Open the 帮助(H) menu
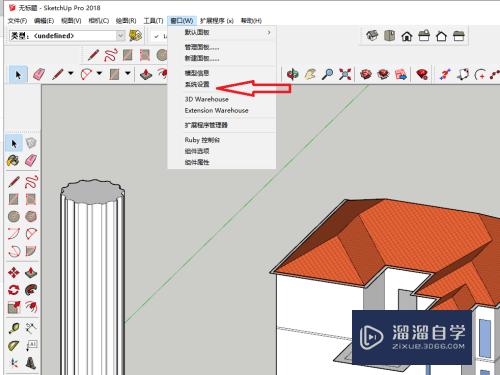The width and height of the screenshot is (500, 375). pyautogui.click(x=251, y=21)
